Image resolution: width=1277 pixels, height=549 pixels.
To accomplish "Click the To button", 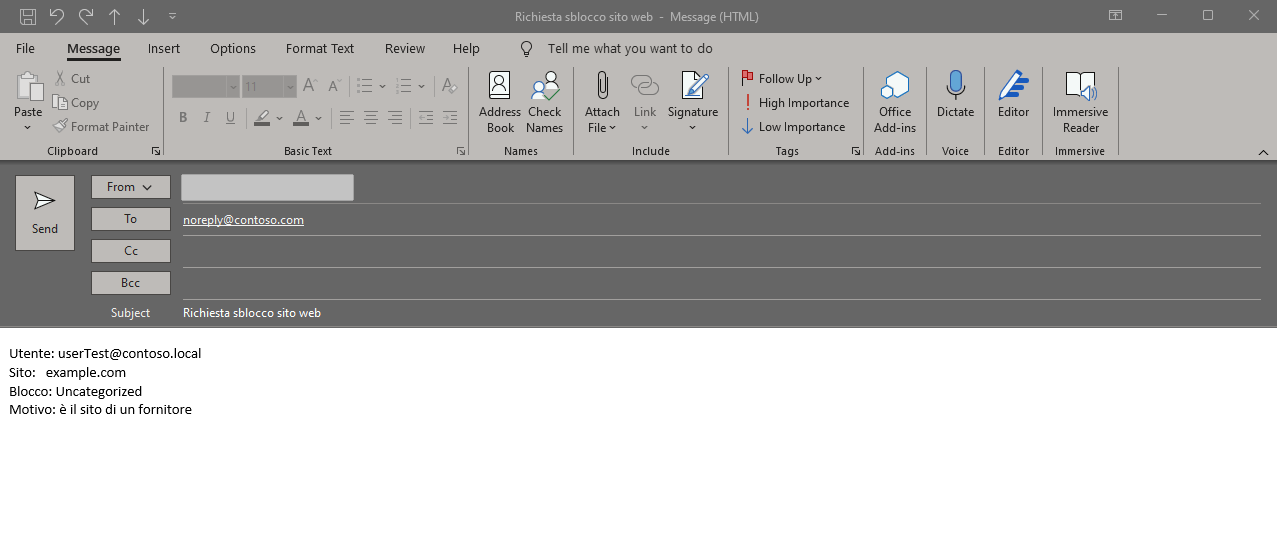I will (x=131, y=219).
